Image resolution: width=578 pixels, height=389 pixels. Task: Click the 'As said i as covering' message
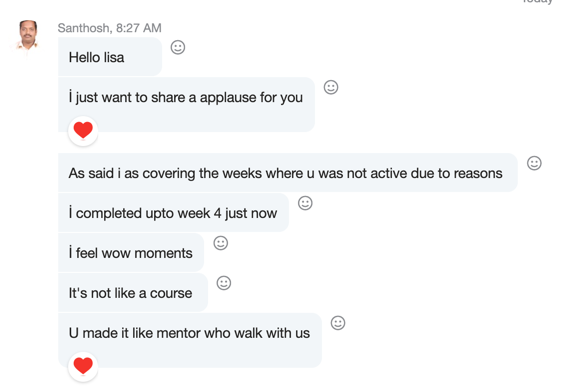pyautogui.click(x=288, y=173)
